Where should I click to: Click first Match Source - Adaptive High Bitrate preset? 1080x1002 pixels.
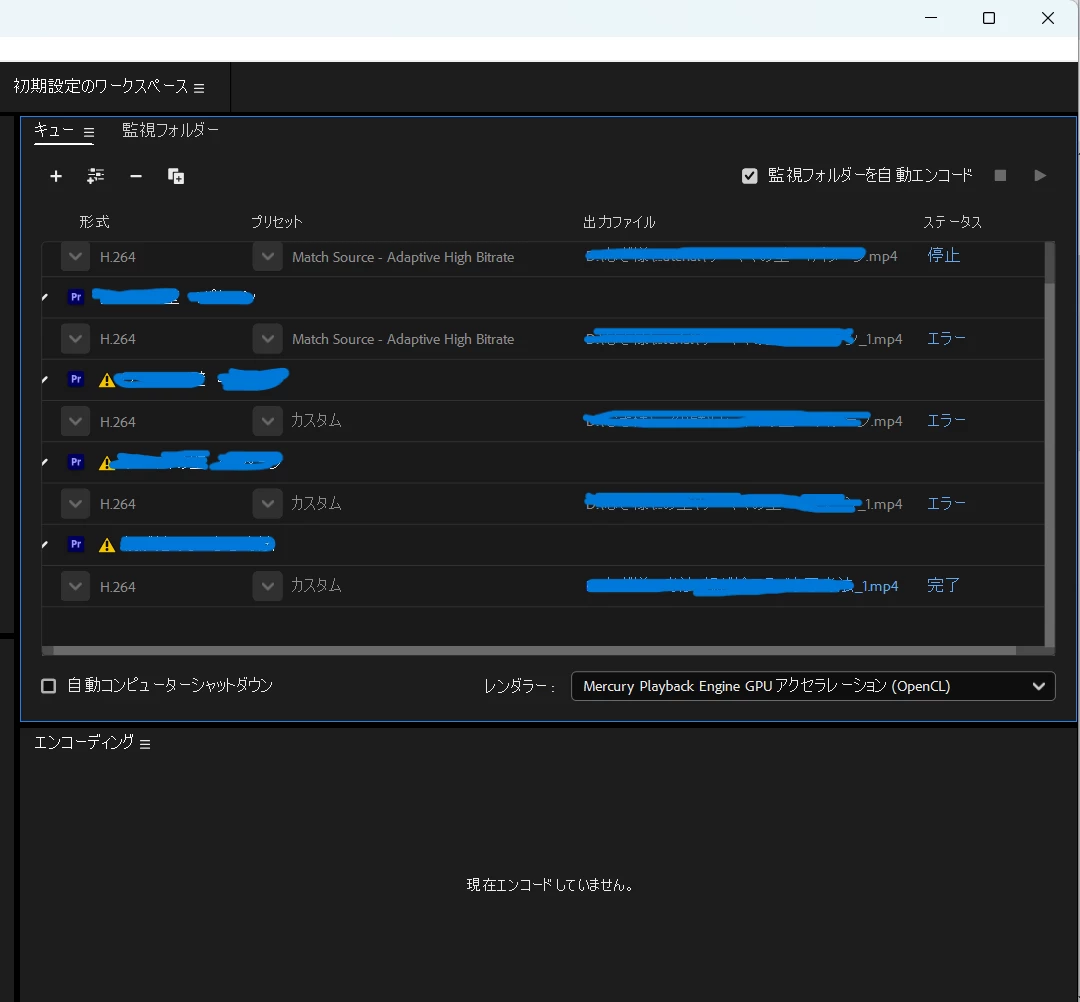click(x=403, y=257)
